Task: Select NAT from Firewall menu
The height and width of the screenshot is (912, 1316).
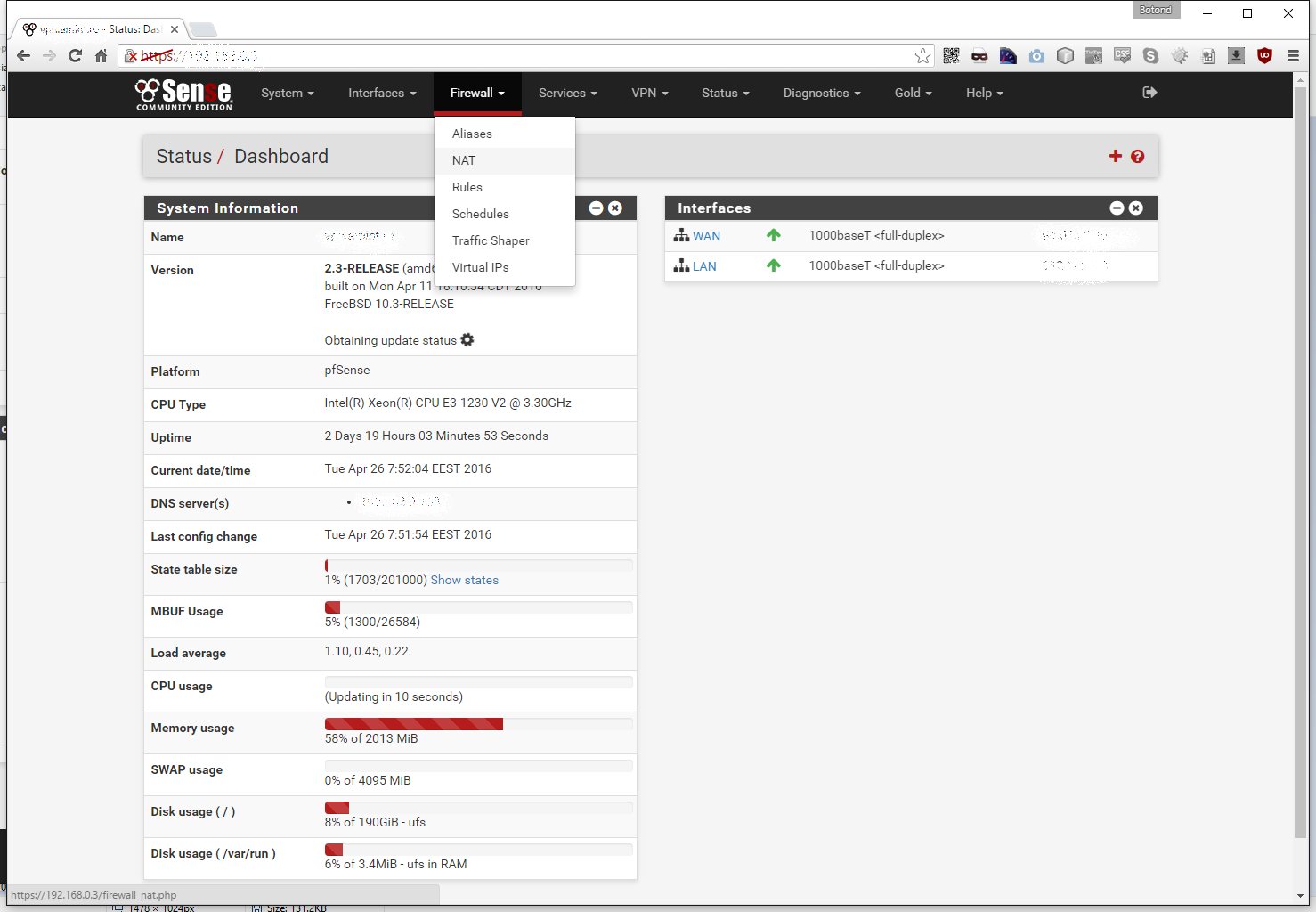Action: pos(505,160)
